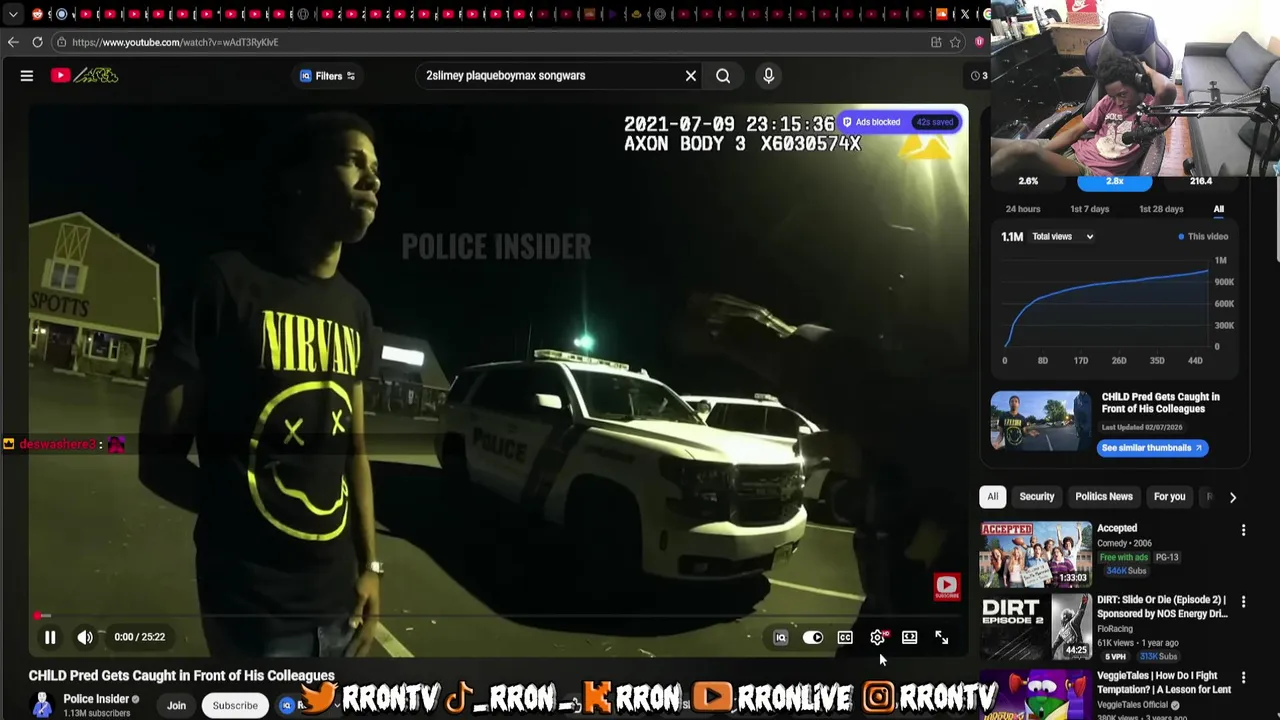Click the Ads blocked badge

click(x=900, y=122)
